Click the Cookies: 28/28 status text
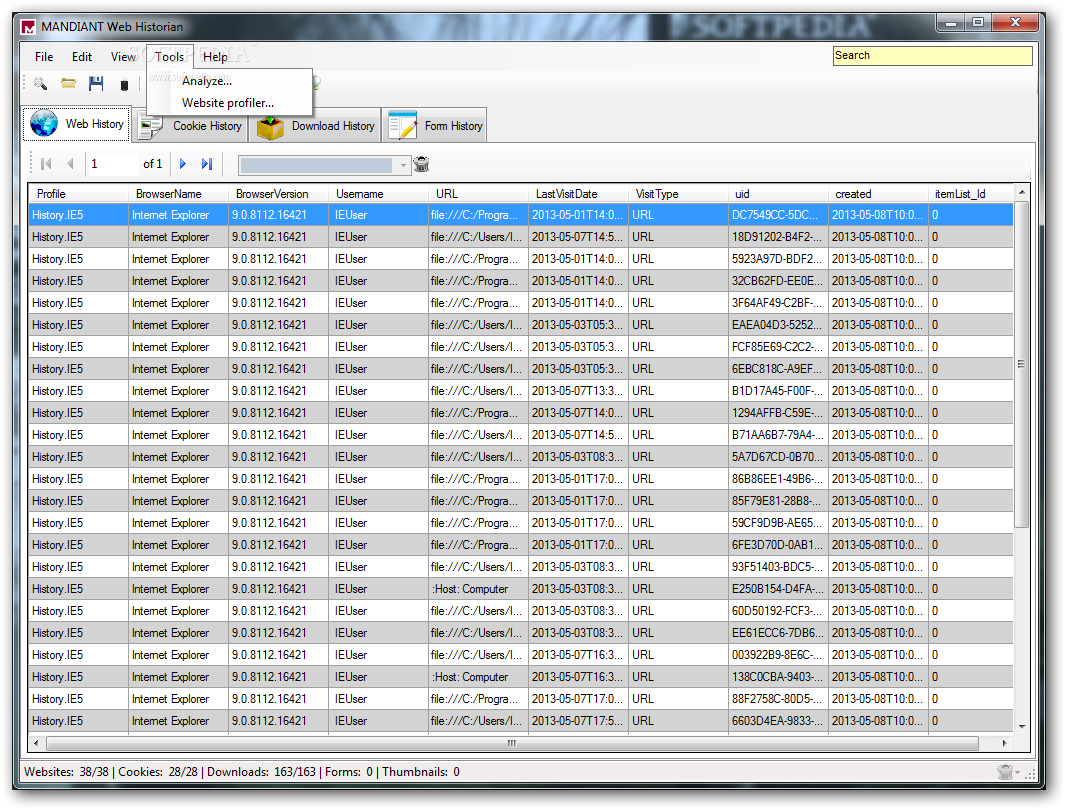 click(x=158, y=772)
